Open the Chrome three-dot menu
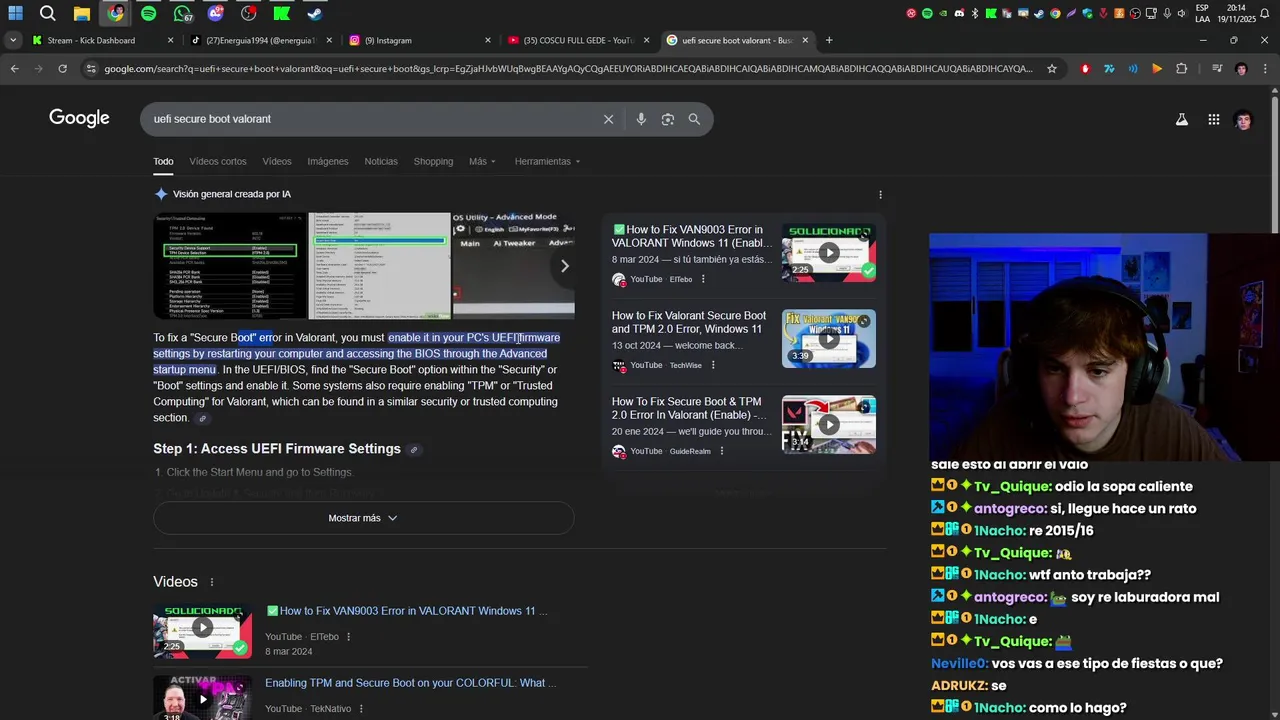This screenshot has height=720, width=1280. tap(1265, 68)
